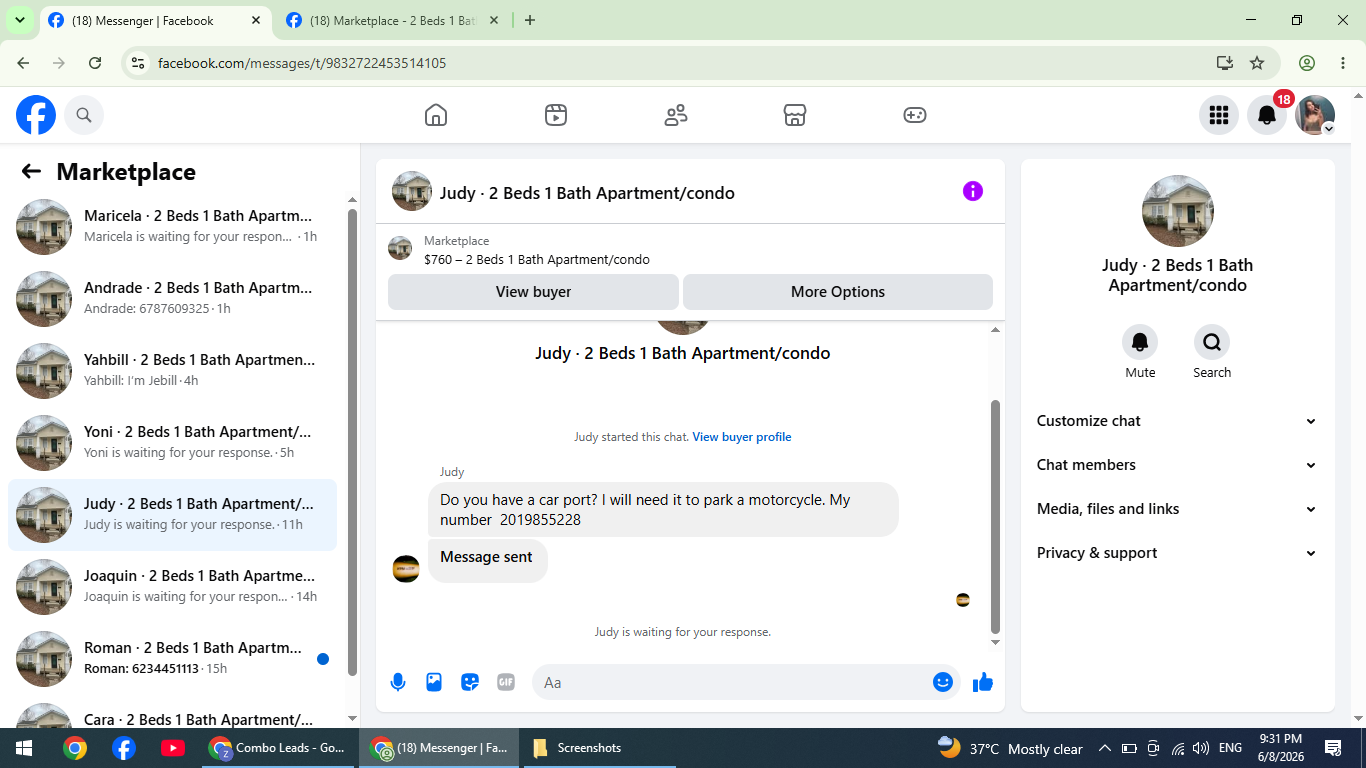Open the install app icon in address bar

pos(1225,63)
